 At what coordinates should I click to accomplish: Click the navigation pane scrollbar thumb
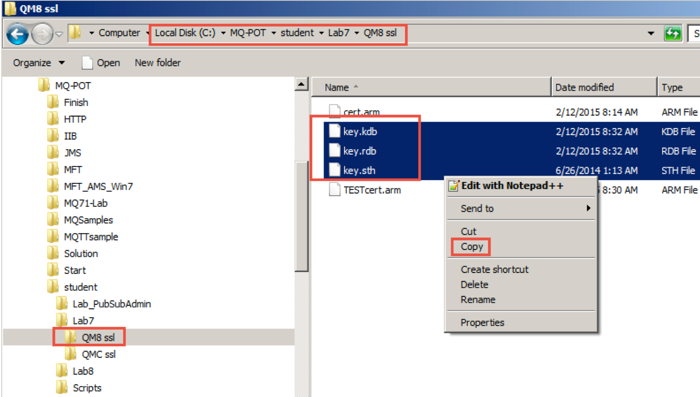tap(301, 217)
